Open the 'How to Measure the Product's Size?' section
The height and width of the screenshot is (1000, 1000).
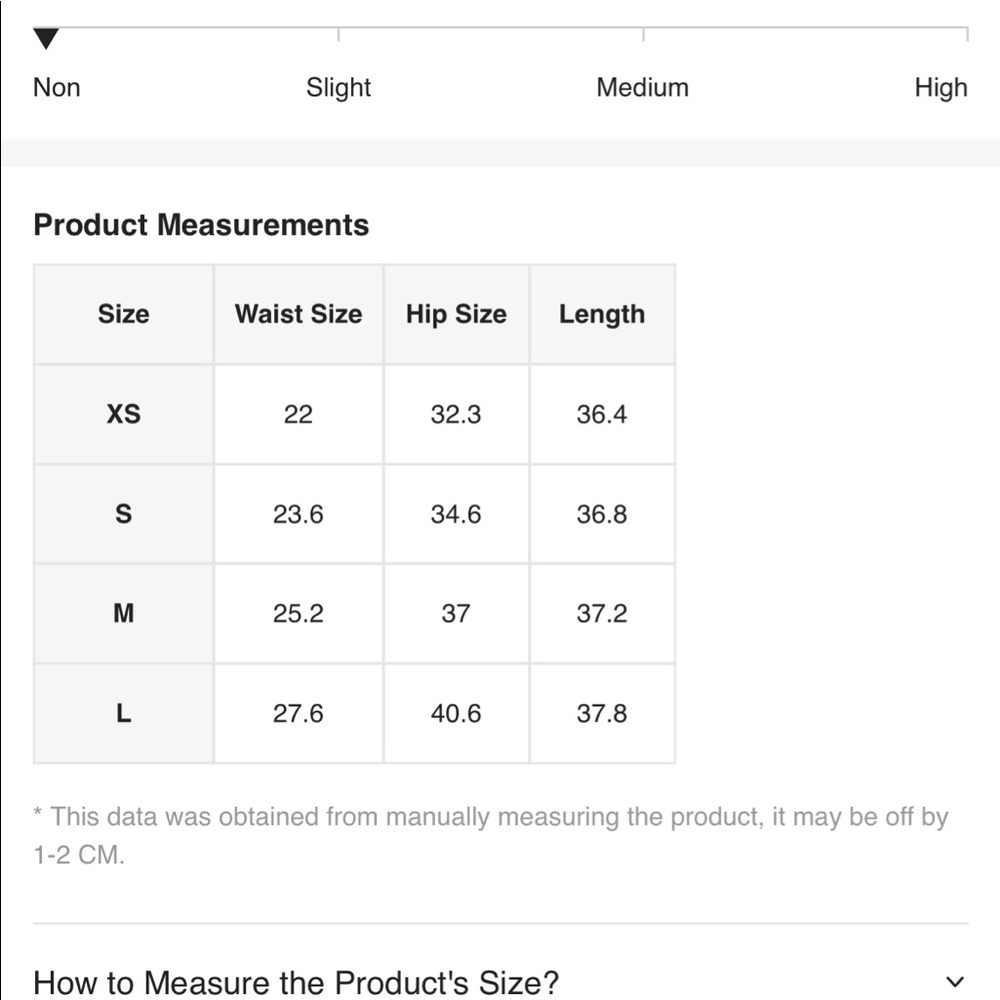click(296, 982)
